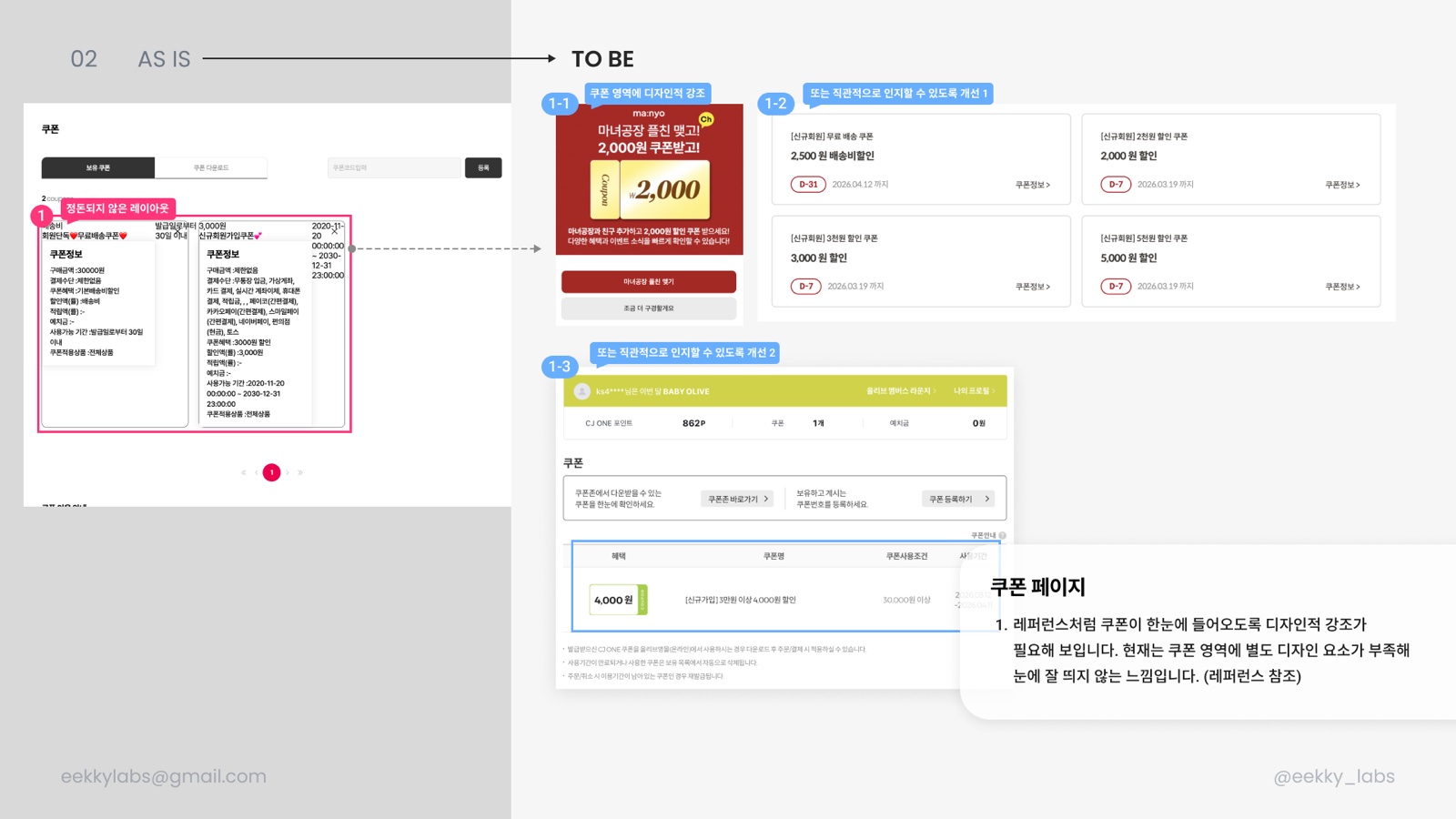Screen dimensions: 1456x819
Task: Click the 쿠폰 count 1개
Action: point(818,423)
